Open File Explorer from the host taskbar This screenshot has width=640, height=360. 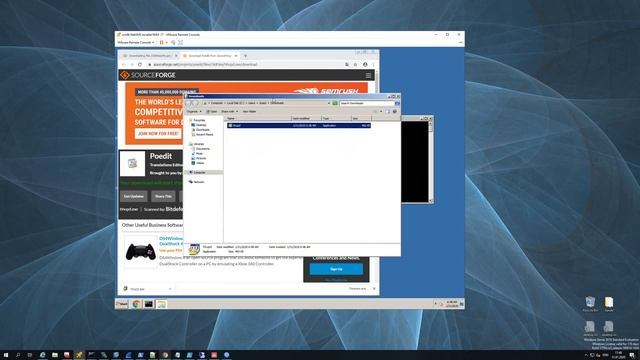coord(55,355)
